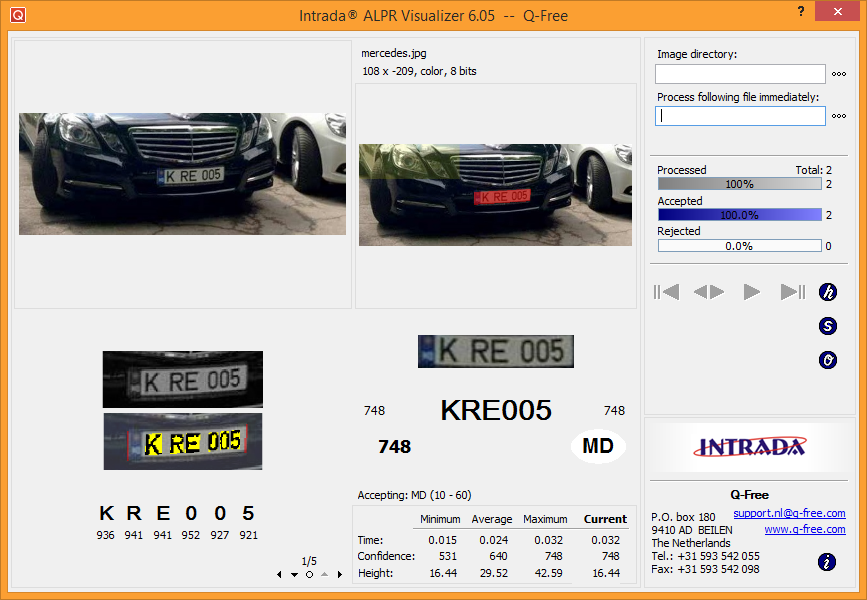
Task: Click the minimum time value 0.015
Action: click(442, 540)
